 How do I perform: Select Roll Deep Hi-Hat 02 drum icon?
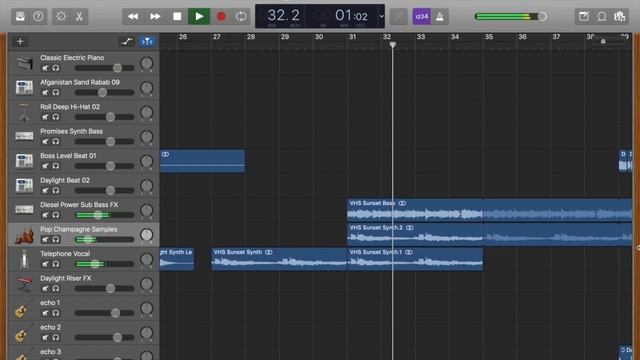[24, 112]
